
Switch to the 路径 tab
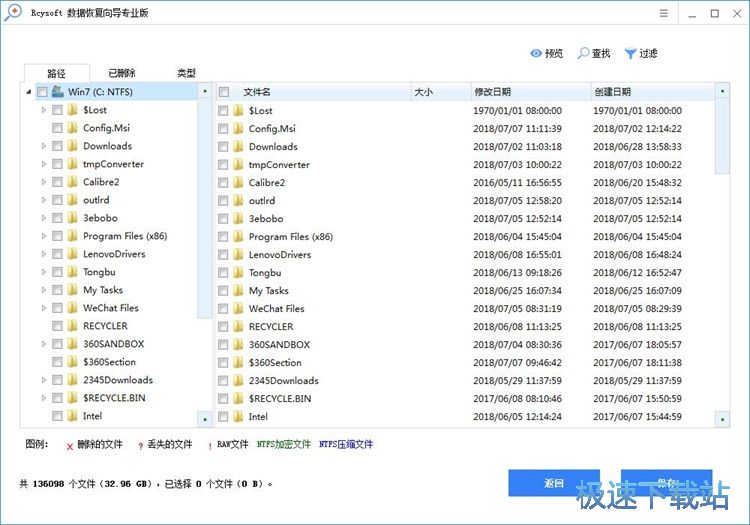click(56, 73)
